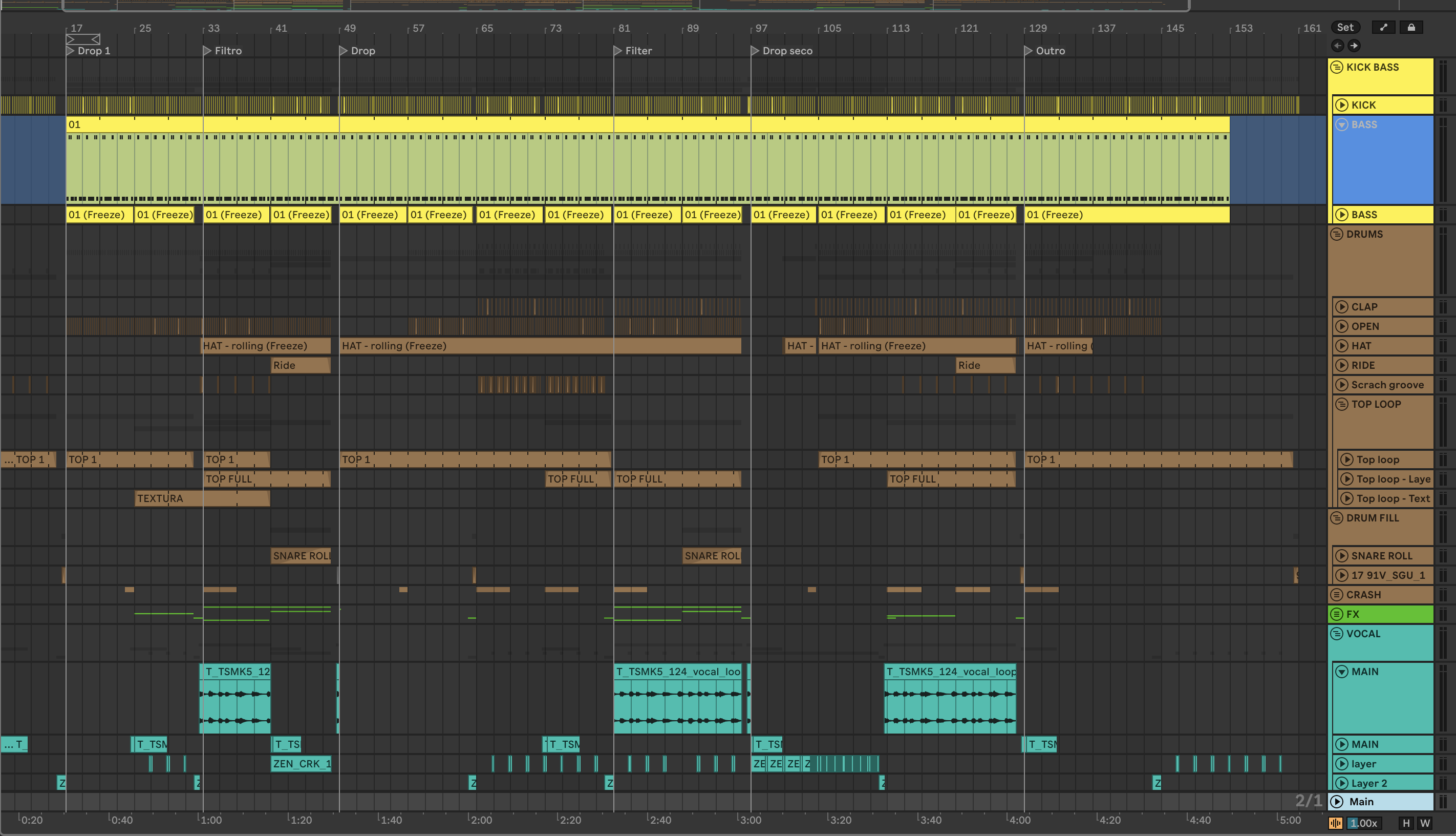Viewport: 1456px width, 836px height.
Task: Fold the expanded BASS track
Action: pyautogui.click(x=1341, y=124)
